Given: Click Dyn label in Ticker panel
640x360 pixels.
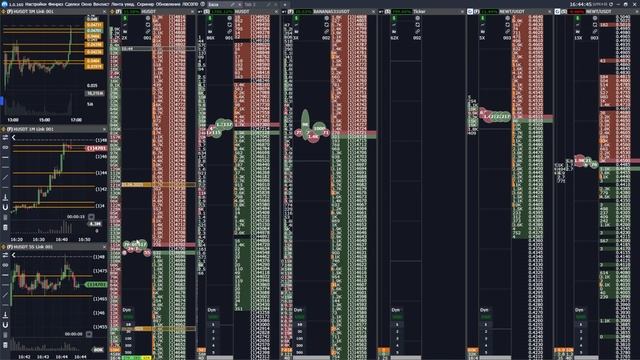Looking at the screenshot, I should coord(396,310).
